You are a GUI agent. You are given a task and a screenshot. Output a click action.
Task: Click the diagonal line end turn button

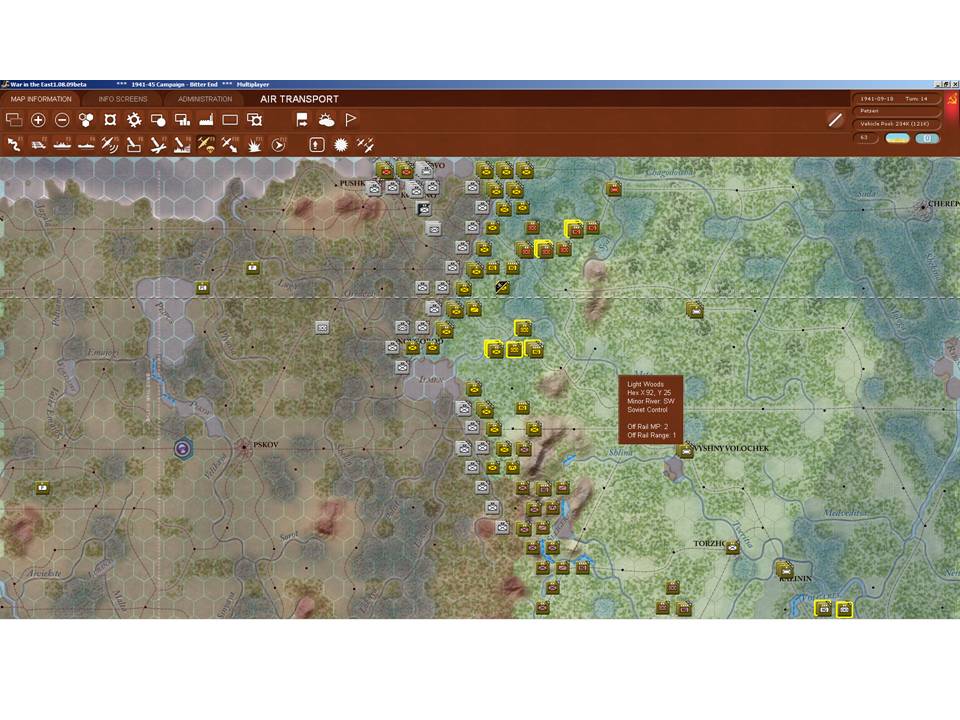click(x=835, y=120)
